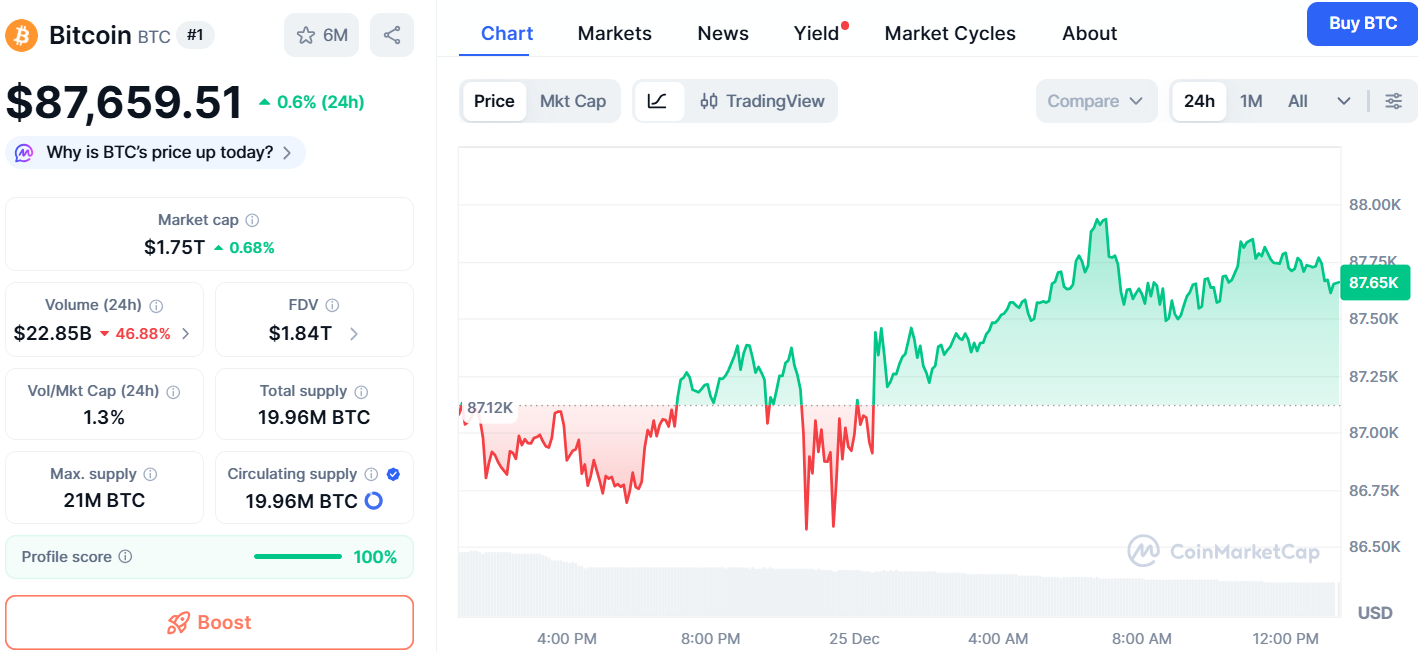Click Market cap info icon
1418x652 pixels.
[x=253, y=220]
